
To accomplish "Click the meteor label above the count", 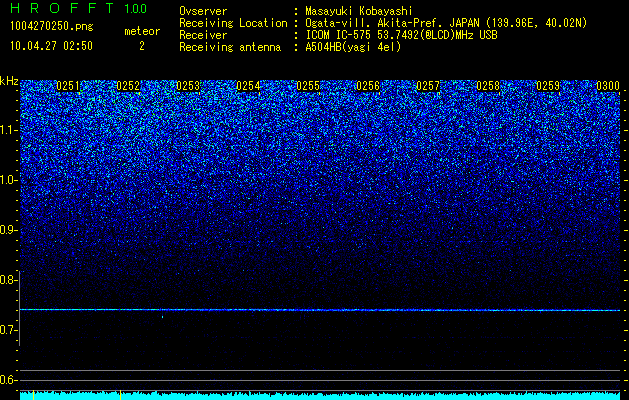I will coord(142,31).
